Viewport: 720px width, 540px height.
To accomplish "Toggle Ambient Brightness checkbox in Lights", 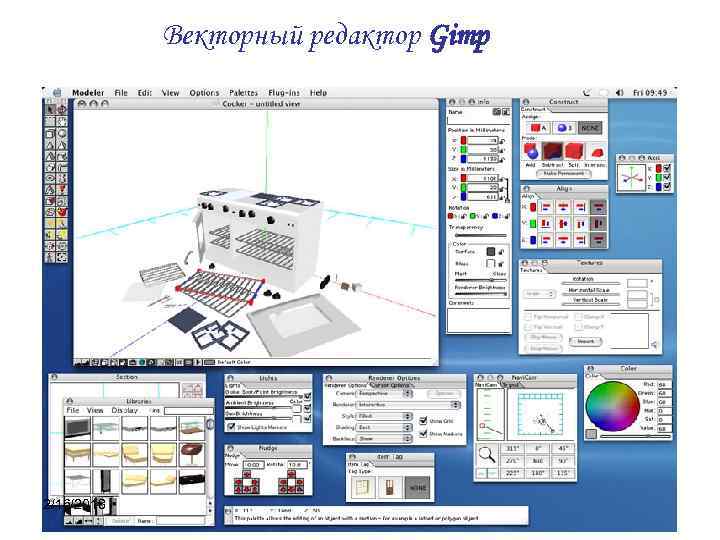I will [x=307, y=408].
